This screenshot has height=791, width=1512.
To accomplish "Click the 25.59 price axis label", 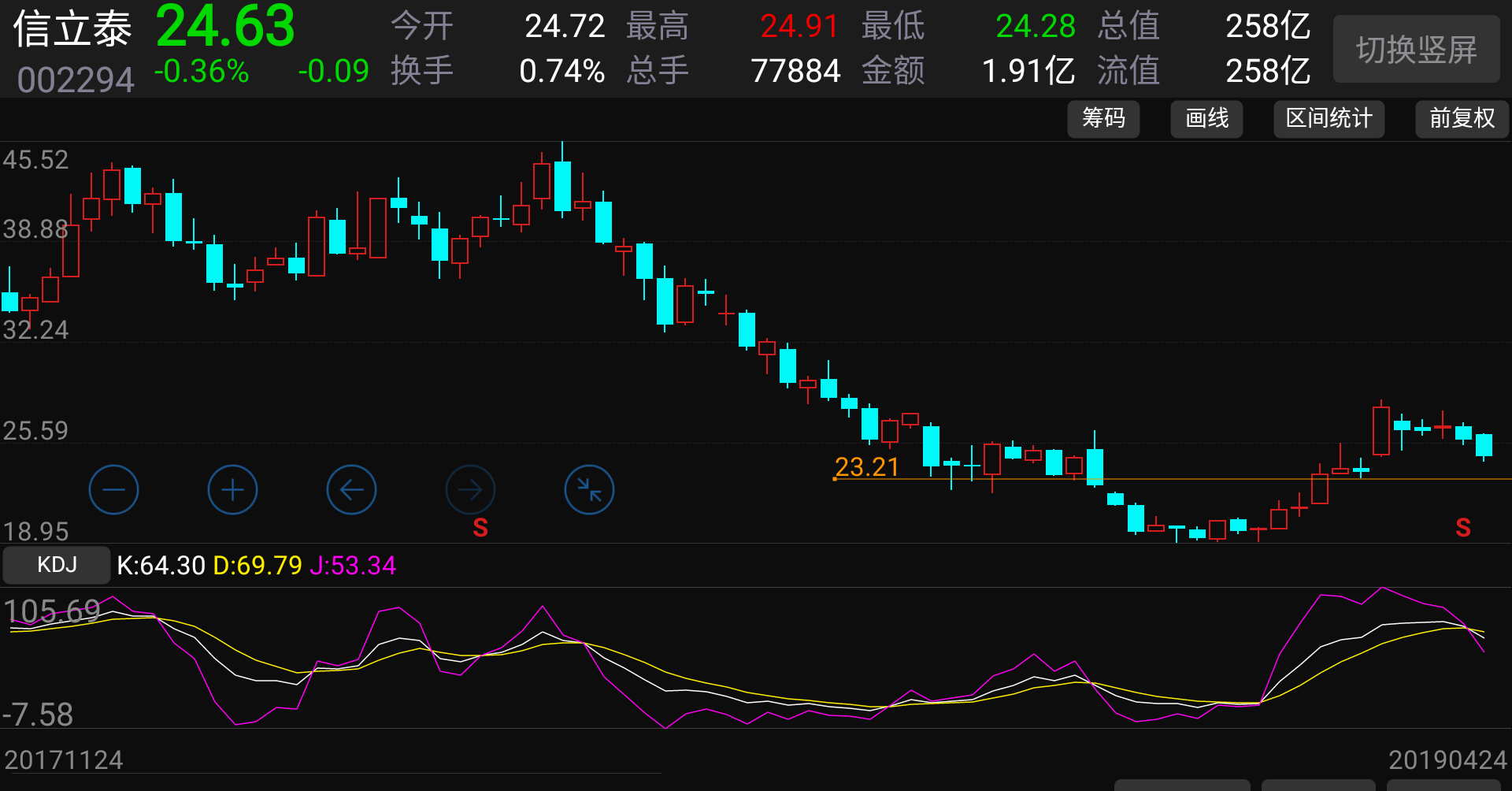I will 35,431.
